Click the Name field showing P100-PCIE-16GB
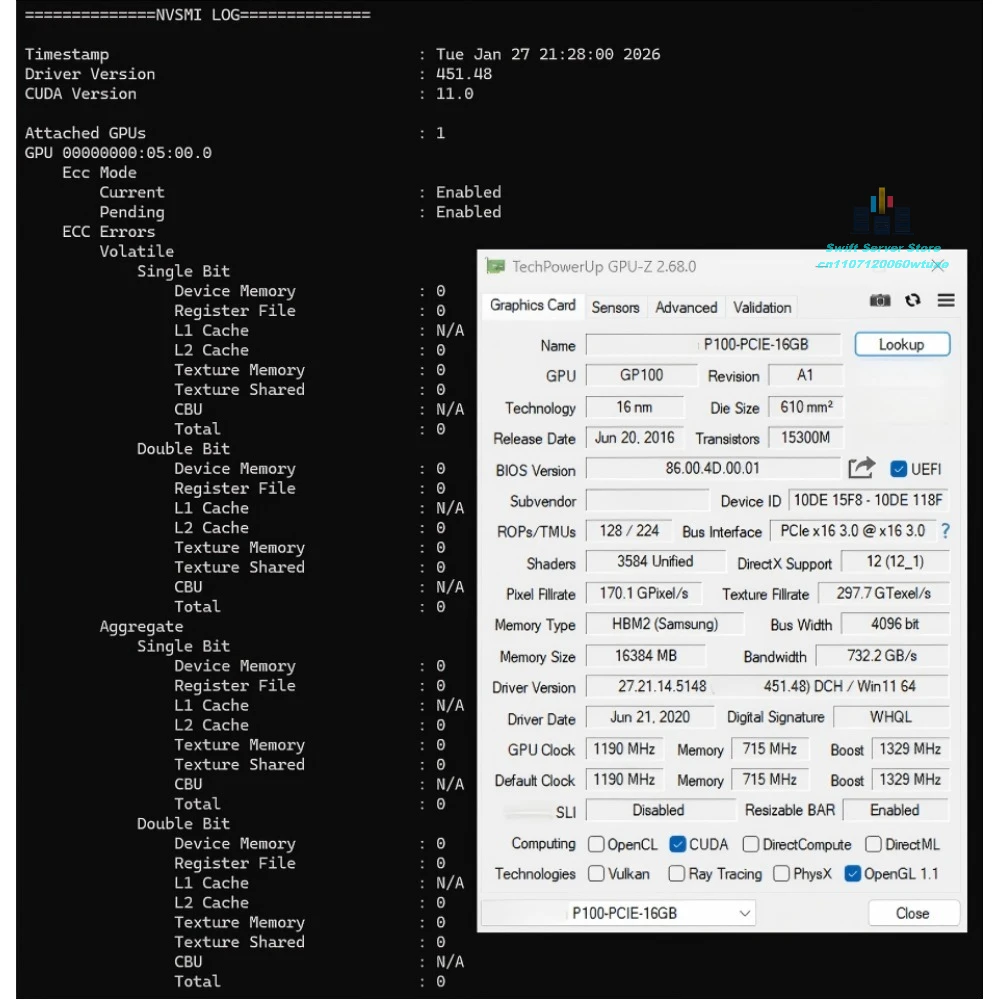This screenshot has width=1000, height=1000. 713,344
